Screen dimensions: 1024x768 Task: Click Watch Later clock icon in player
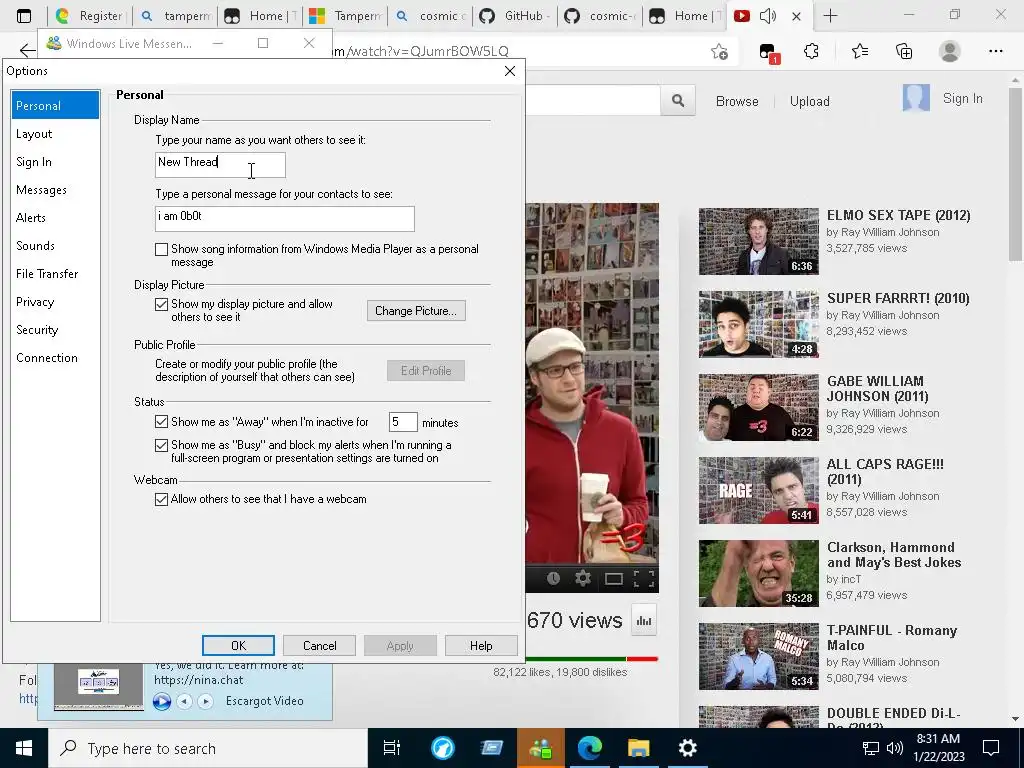[x=553, y=578]
